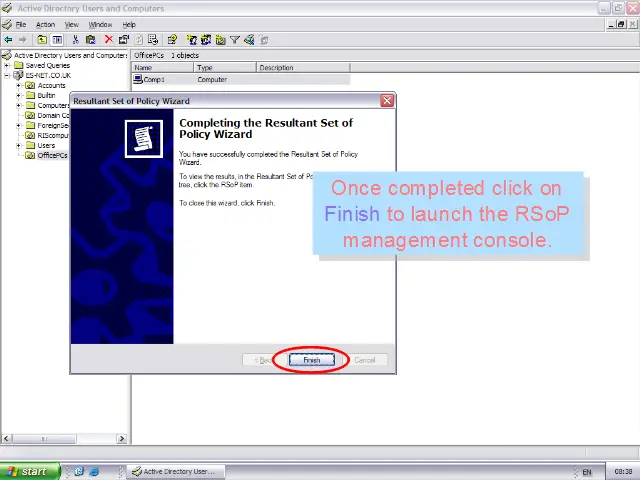Collapse the ES-NET.CO.UK domain node
Screen dimensions: 640x480
[7, 75]
